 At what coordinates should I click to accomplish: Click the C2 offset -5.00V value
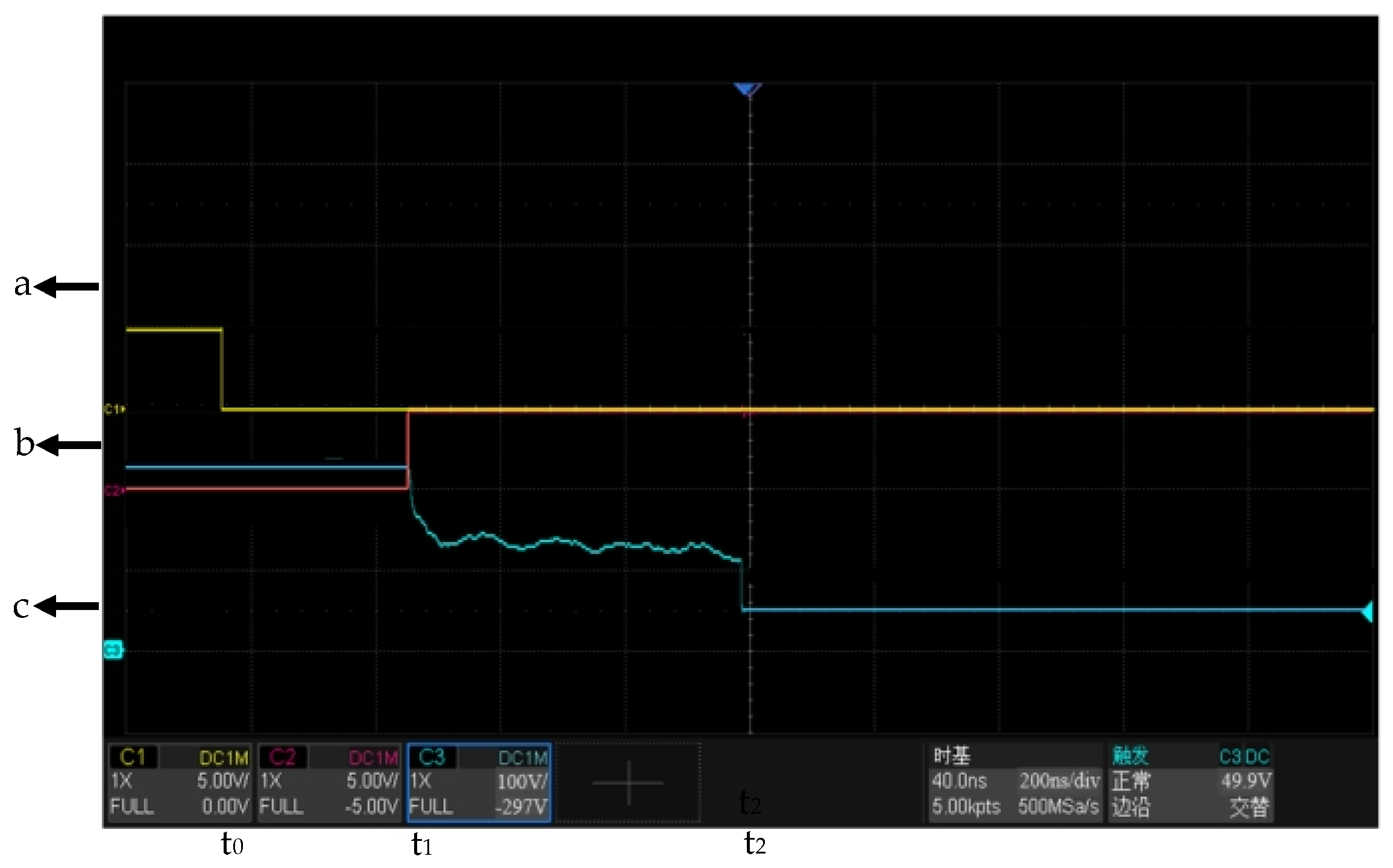click(x=371, y=807)
